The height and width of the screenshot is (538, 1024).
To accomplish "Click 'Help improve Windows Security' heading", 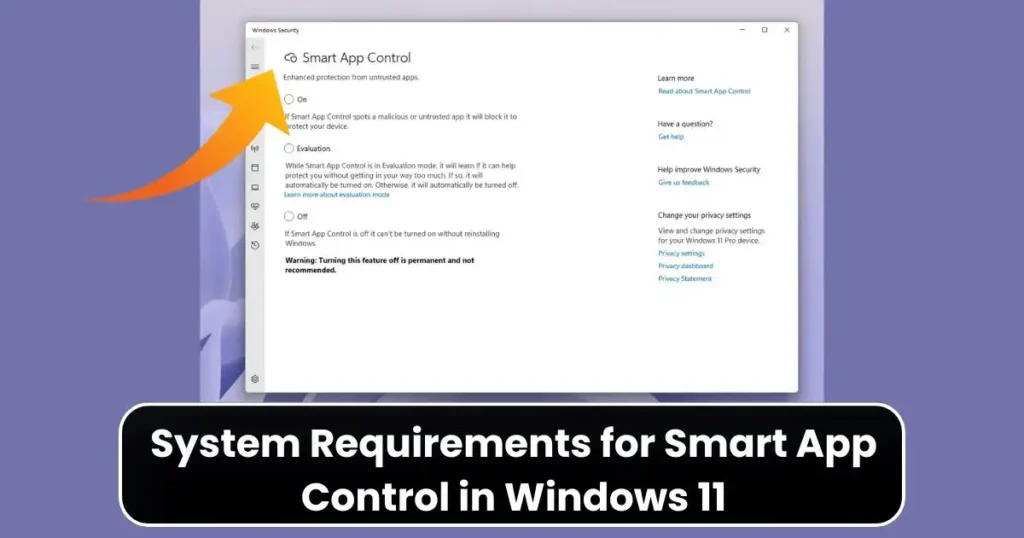I will point(709,170).
